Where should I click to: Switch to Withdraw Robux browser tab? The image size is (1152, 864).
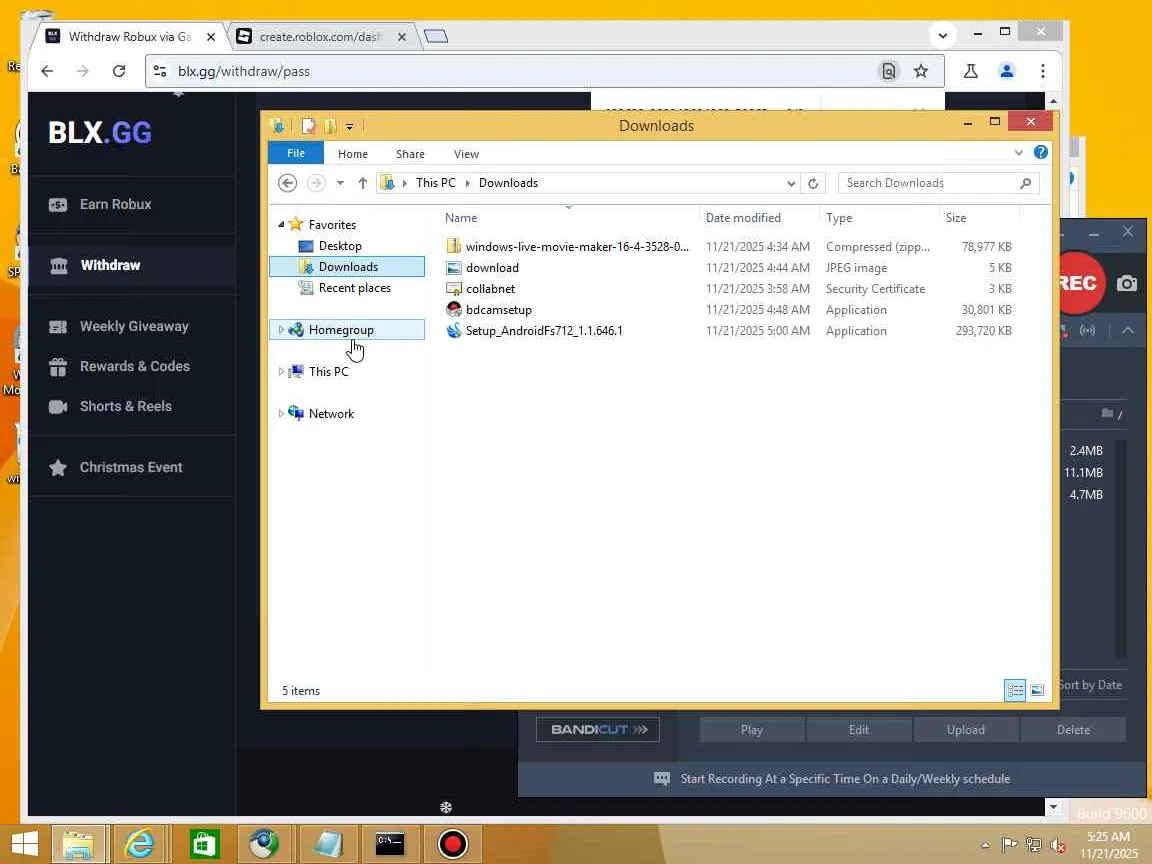pos(129,37)
